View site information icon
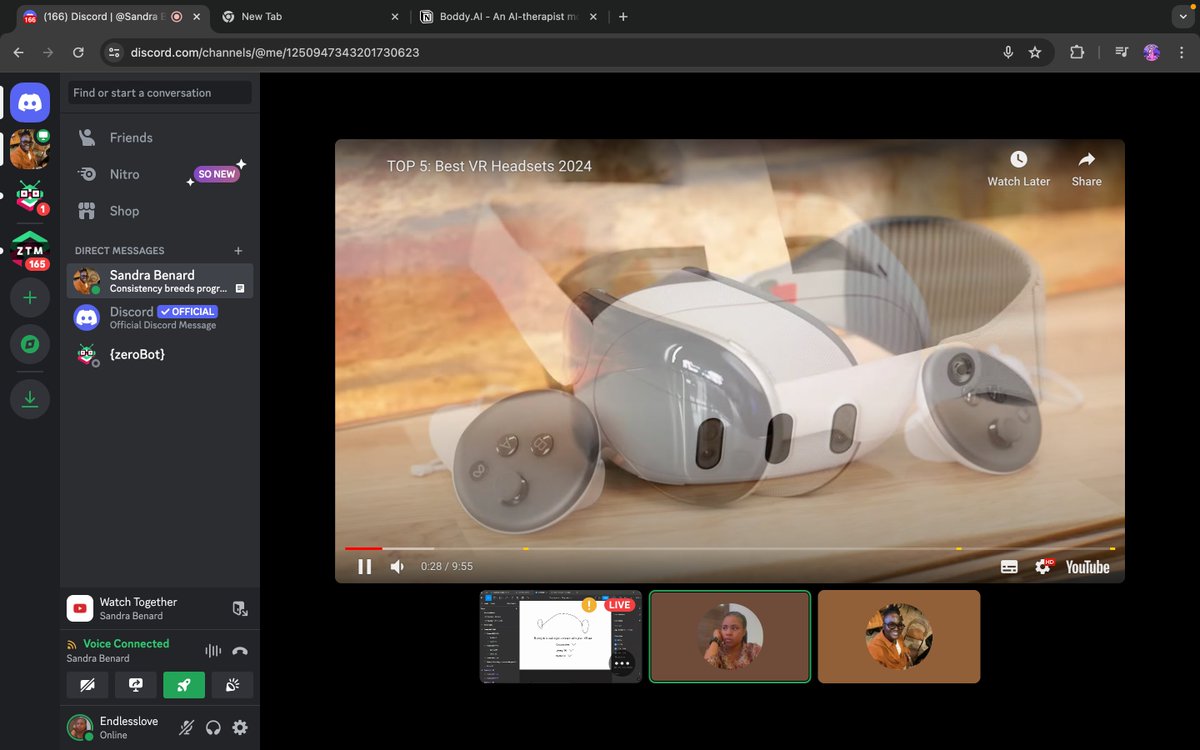1200x750 pixels. [113, 52]
